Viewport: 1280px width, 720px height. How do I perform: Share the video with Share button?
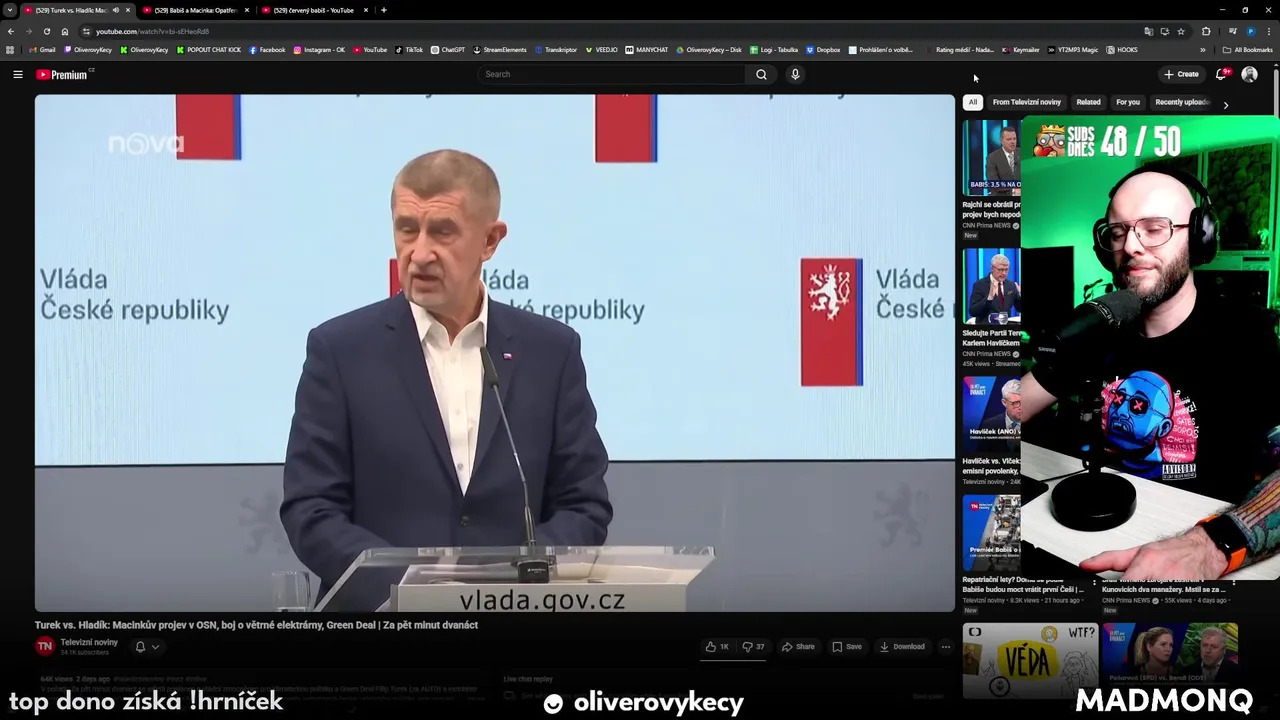click(798, 647)
